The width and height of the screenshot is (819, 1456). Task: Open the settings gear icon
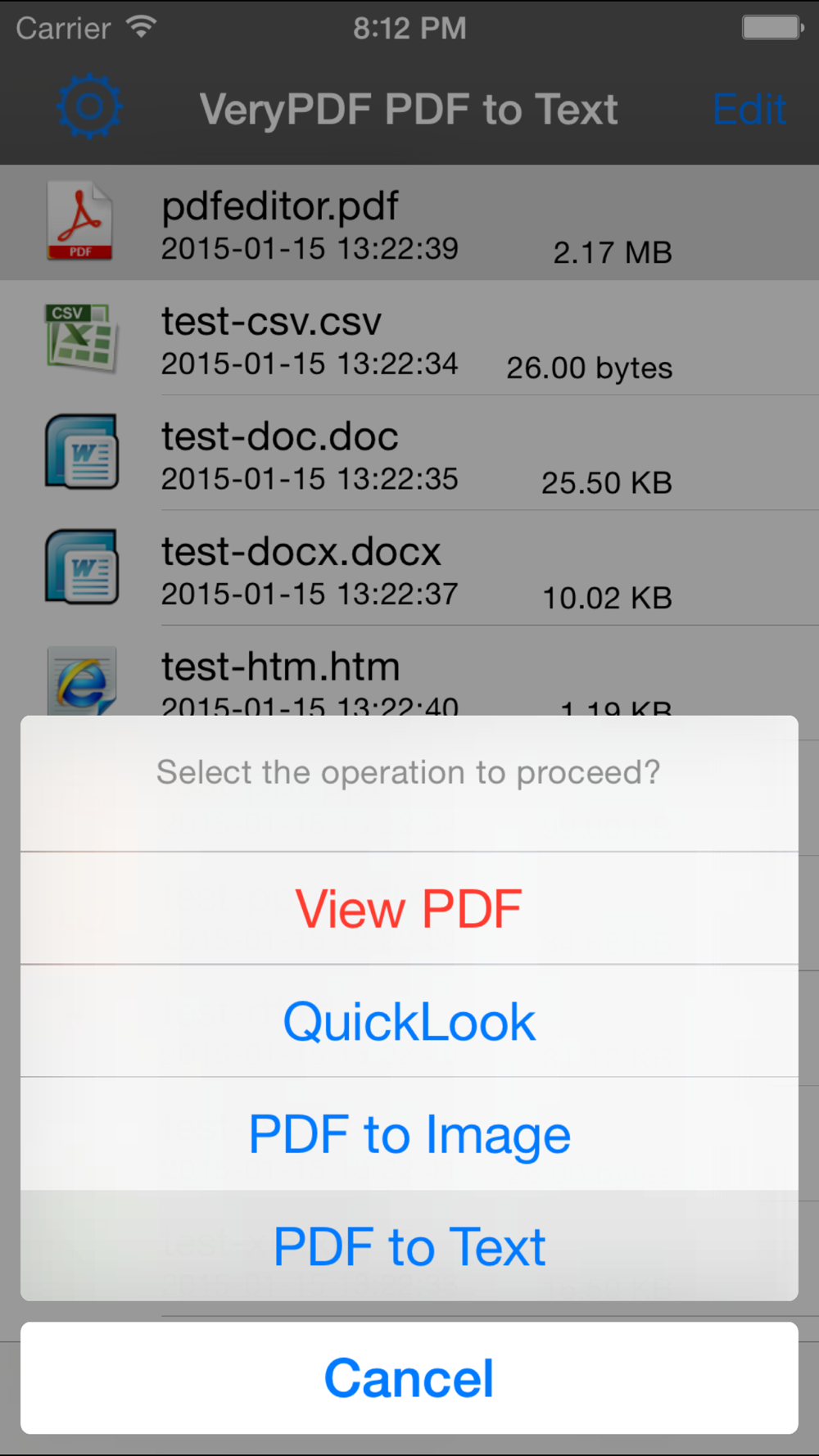pos(89,106)
